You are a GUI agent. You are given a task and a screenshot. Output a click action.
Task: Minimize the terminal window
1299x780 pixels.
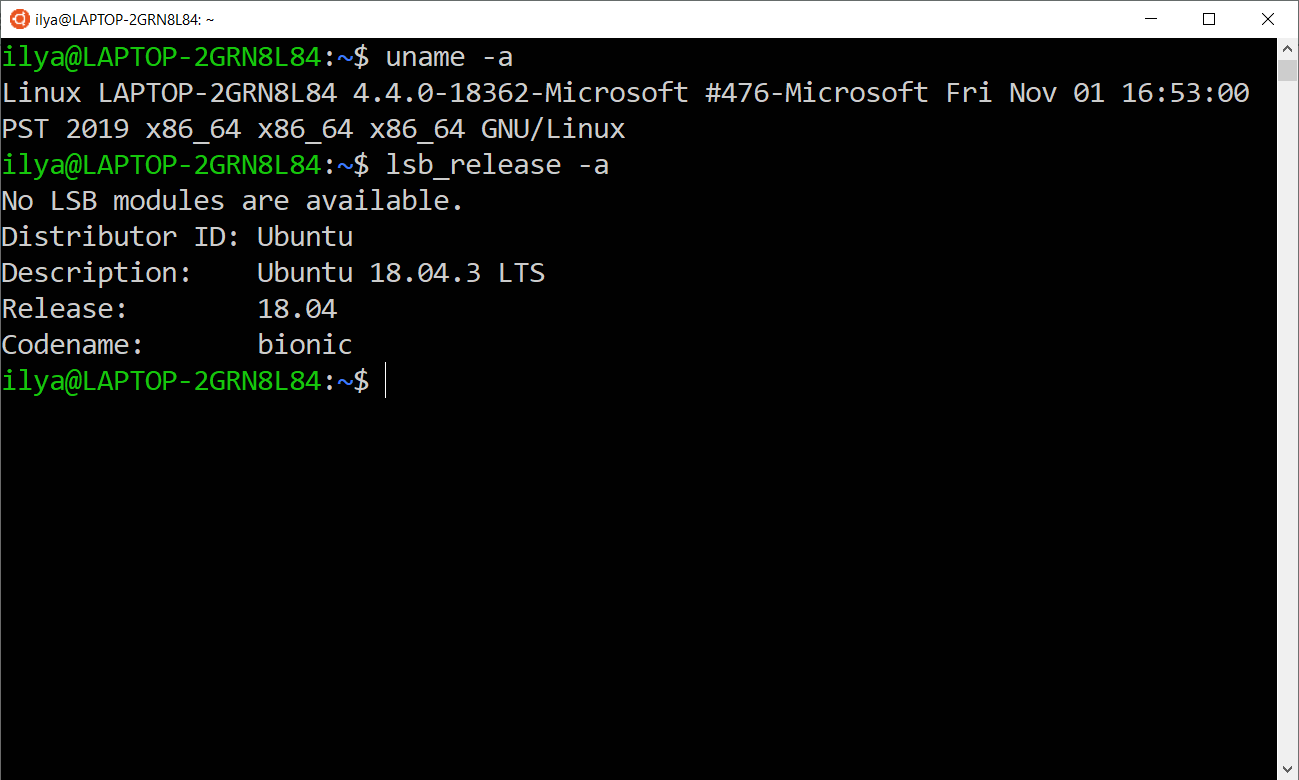tap(1150, 19)
